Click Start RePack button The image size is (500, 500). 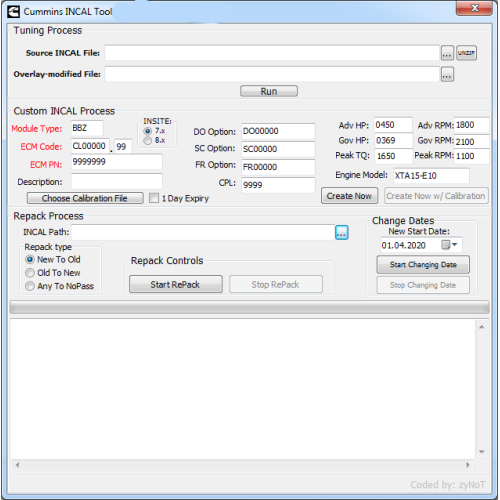pyautogui.click(x=176, y=284)
